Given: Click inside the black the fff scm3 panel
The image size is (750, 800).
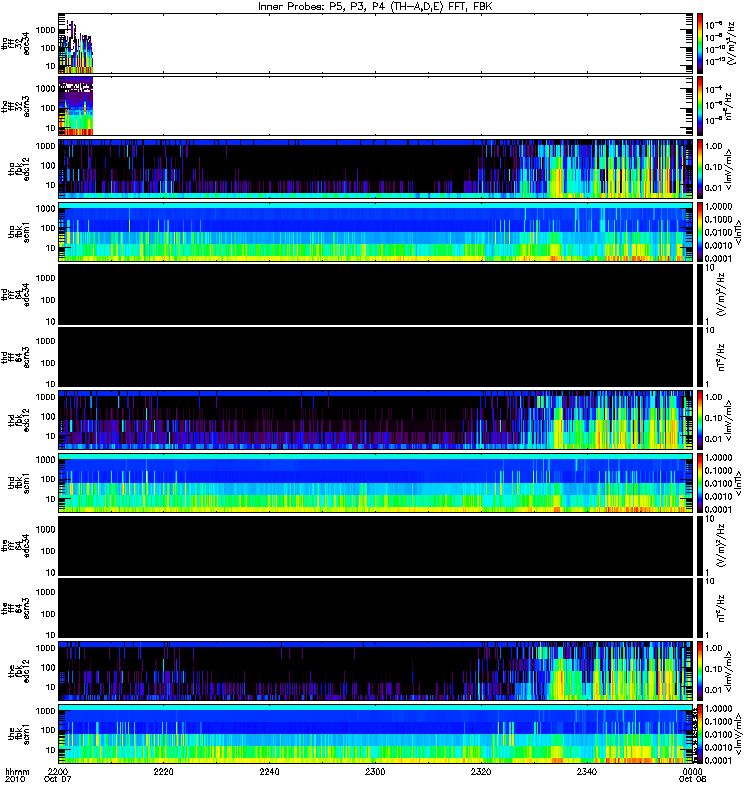Looking at the screenshot, I should coord(376,608).
